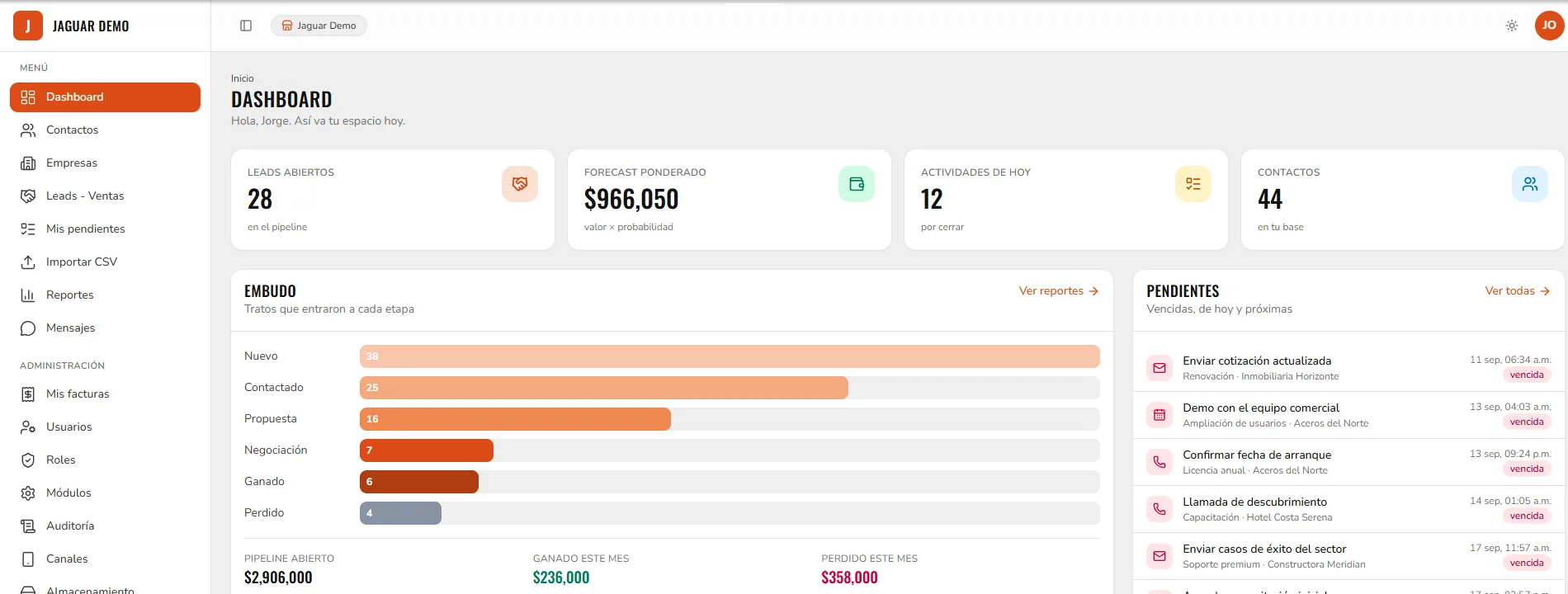Go to Roles settings
The width and height of the screenshot is (1568, 594).
105,460
